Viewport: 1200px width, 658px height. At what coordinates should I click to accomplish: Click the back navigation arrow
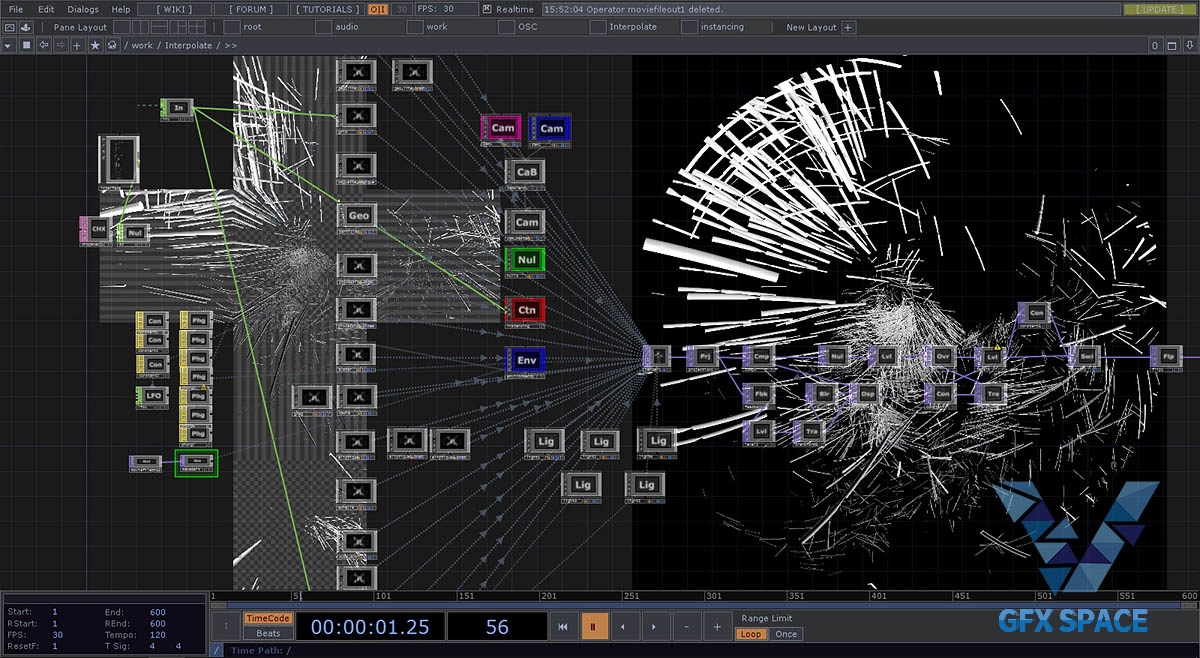coord(43,45)
